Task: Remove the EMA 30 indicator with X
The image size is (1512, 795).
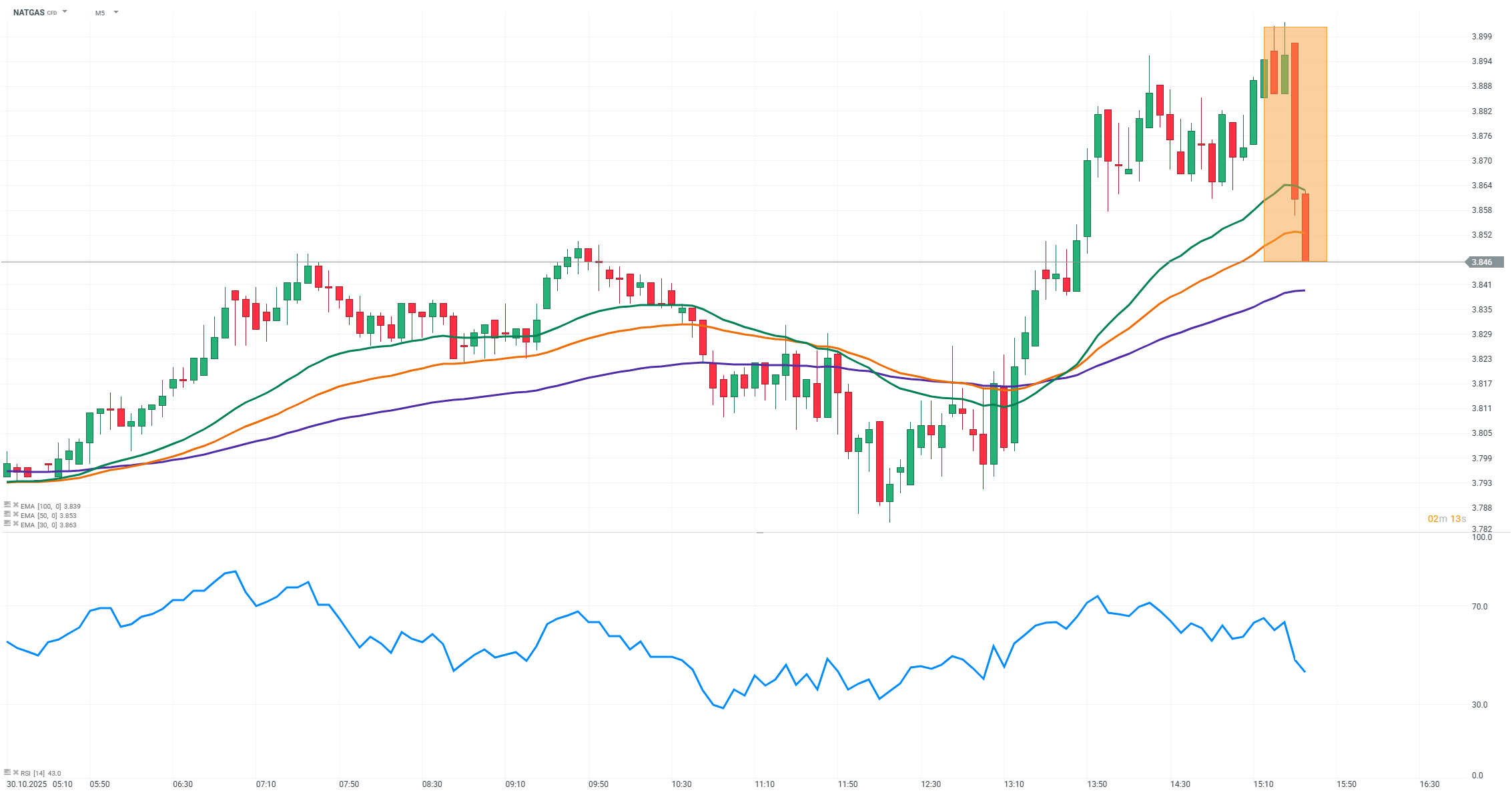Action: point(16,524)
